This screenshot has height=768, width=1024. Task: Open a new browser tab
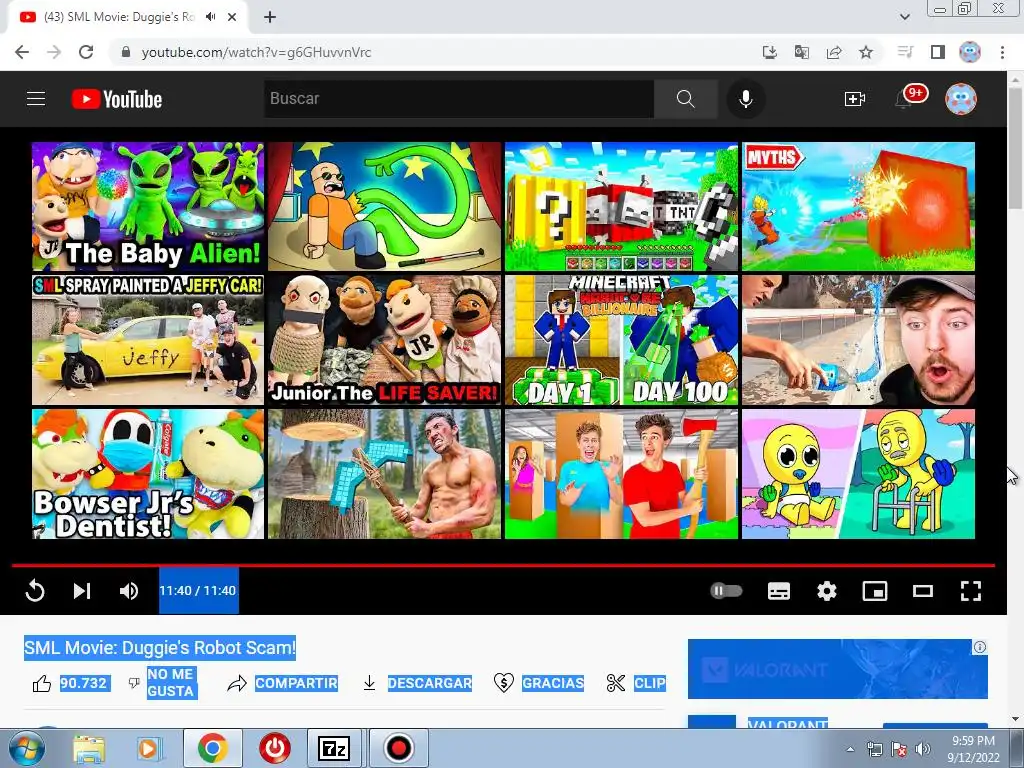(x=270, y=17)
